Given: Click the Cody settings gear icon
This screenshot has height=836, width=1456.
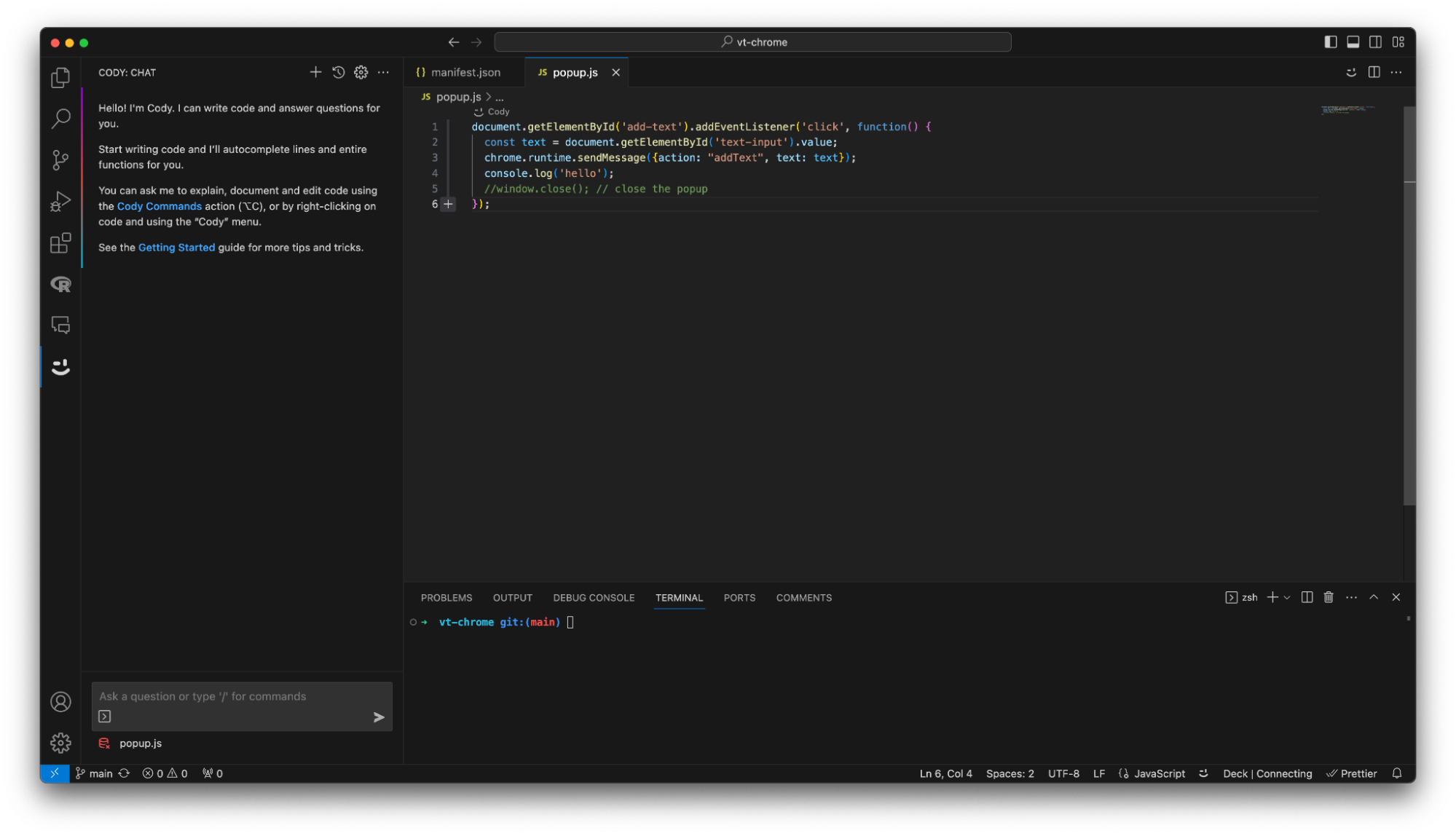Looking at the screenshot, I should coord(361,72).
